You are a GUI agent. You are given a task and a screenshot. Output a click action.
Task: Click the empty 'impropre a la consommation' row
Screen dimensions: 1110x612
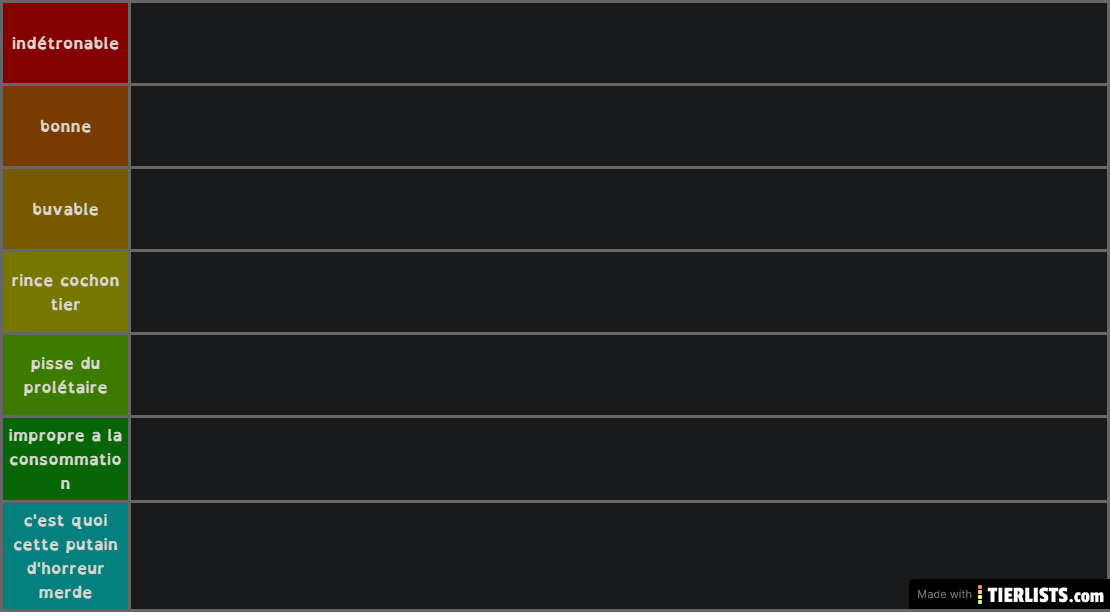[x=619, y=459]
